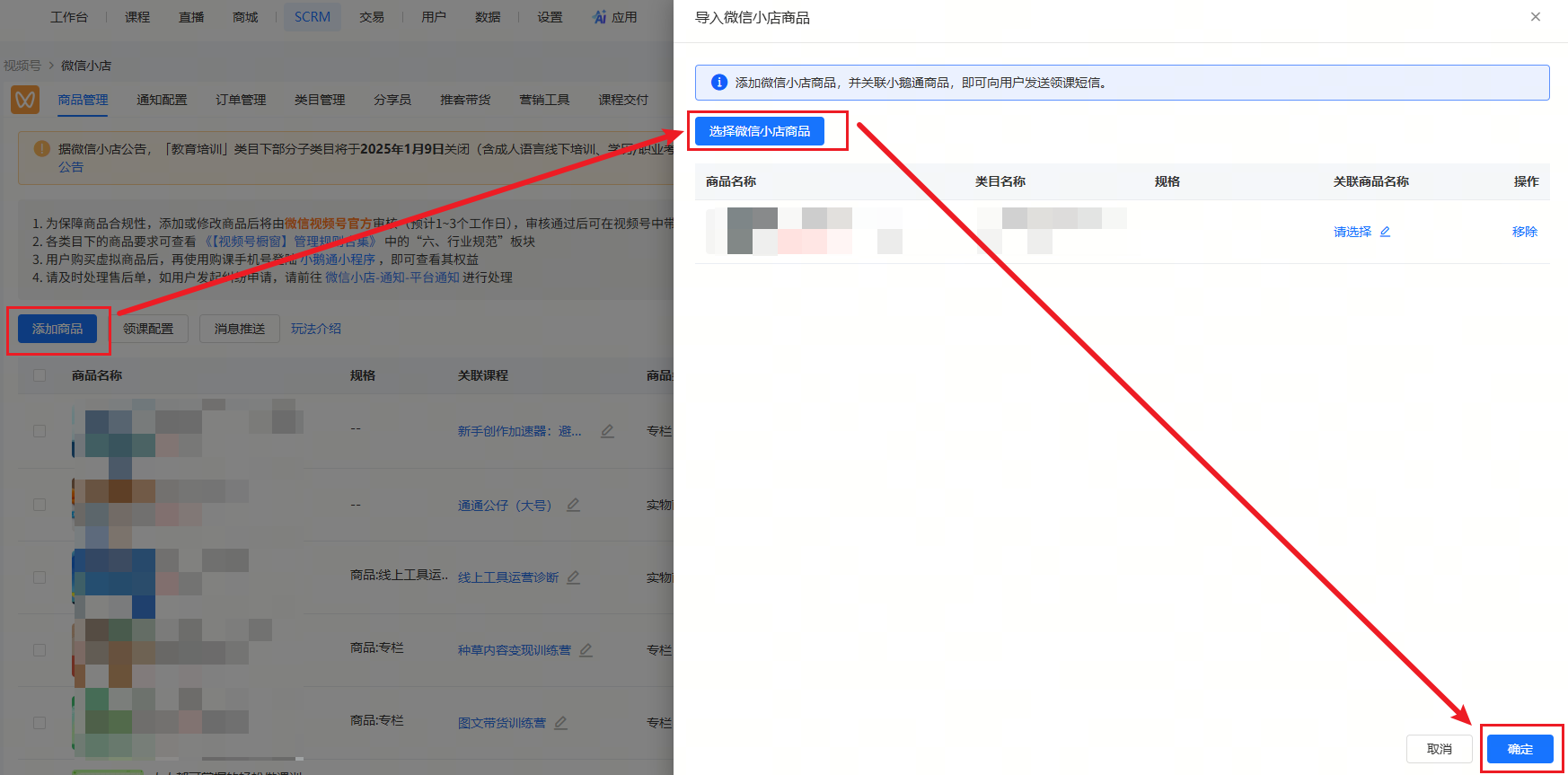Screen dimensions: 1568x775
Task: Confirm the import with 确定
Action: (1520, 749)
